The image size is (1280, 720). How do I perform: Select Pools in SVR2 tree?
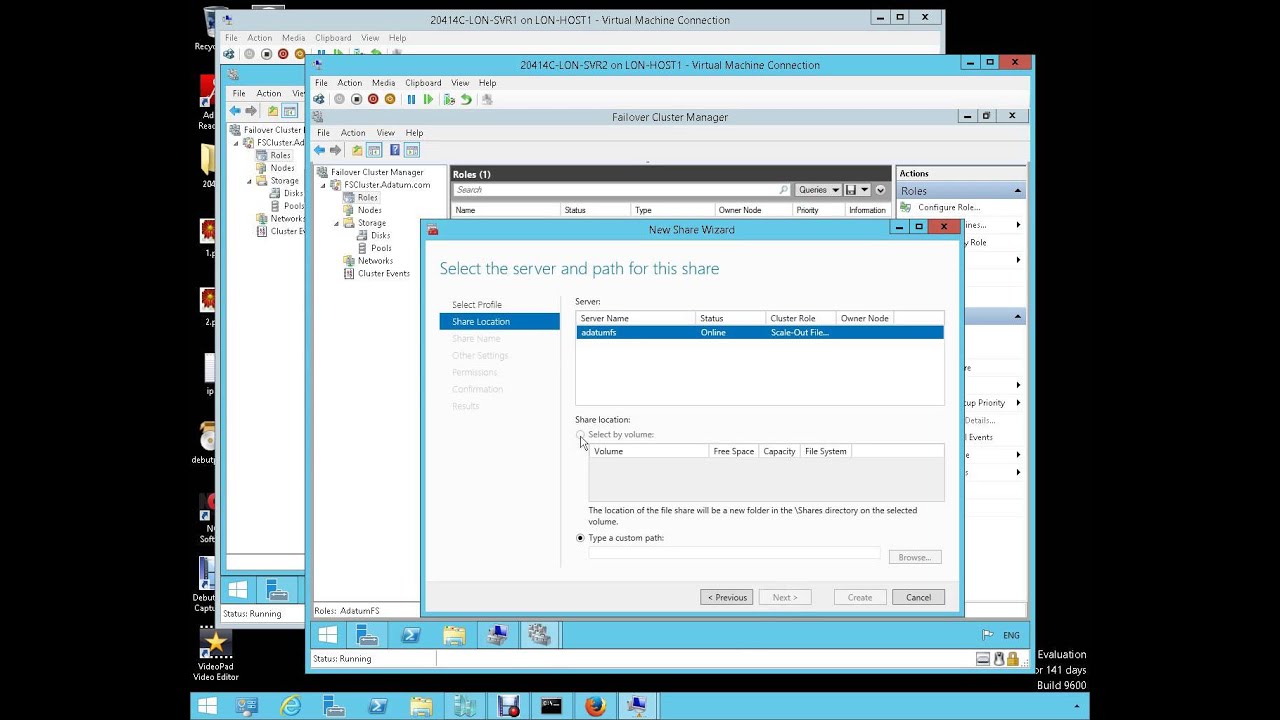pyautogui.click(x=381, y=248)
